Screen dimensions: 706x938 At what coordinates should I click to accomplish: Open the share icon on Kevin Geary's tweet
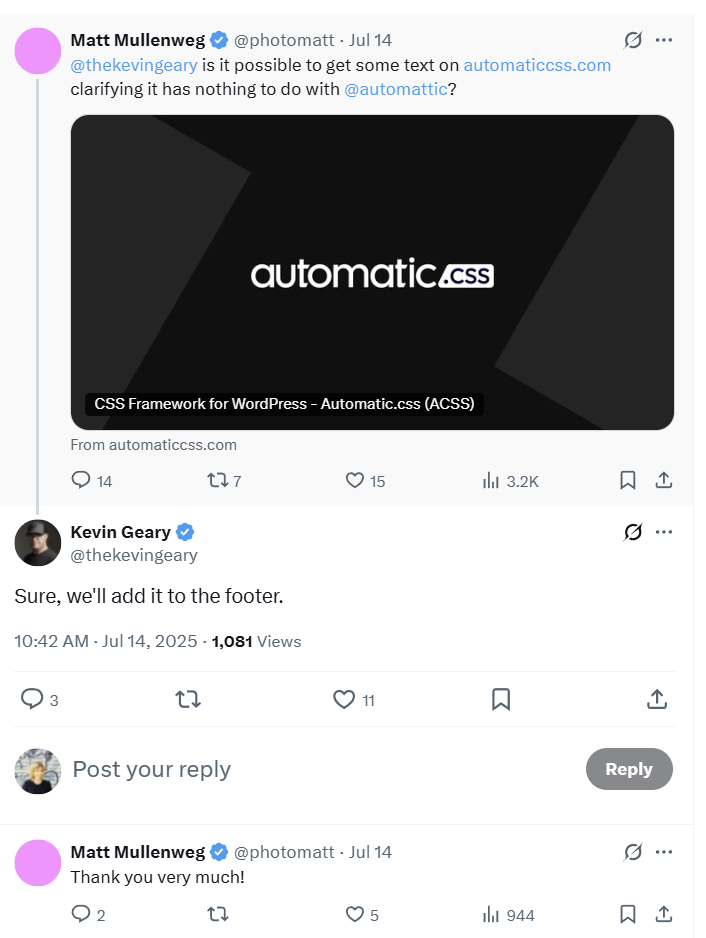pos(656,699)
